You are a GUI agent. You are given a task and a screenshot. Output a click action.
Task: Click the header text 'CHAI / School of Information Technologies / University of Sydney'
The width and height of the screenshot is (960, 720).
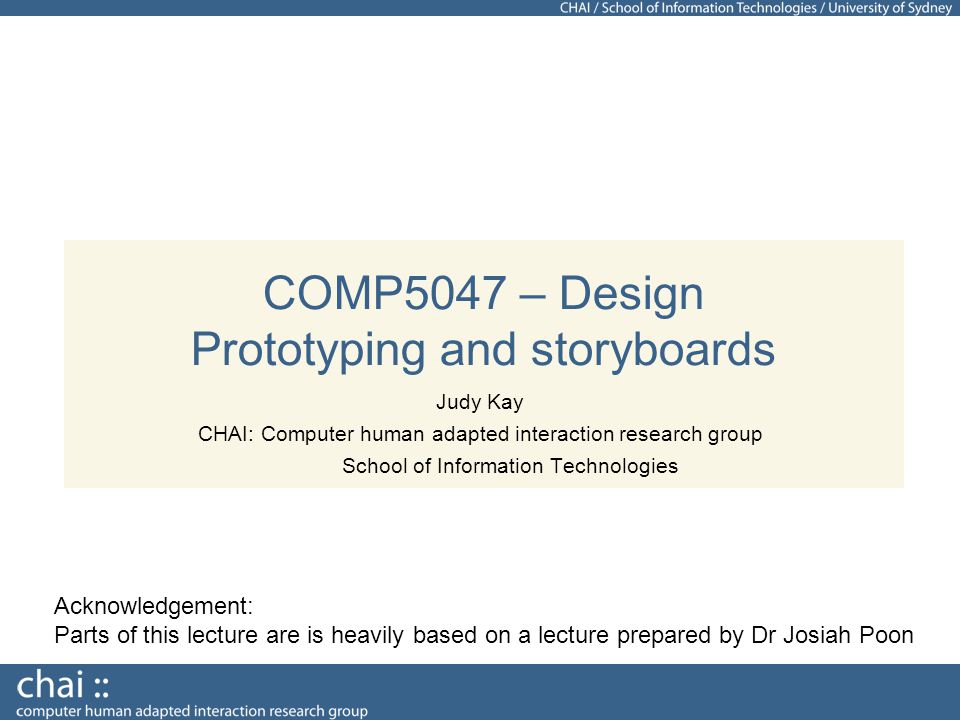[x=756, y=8]
